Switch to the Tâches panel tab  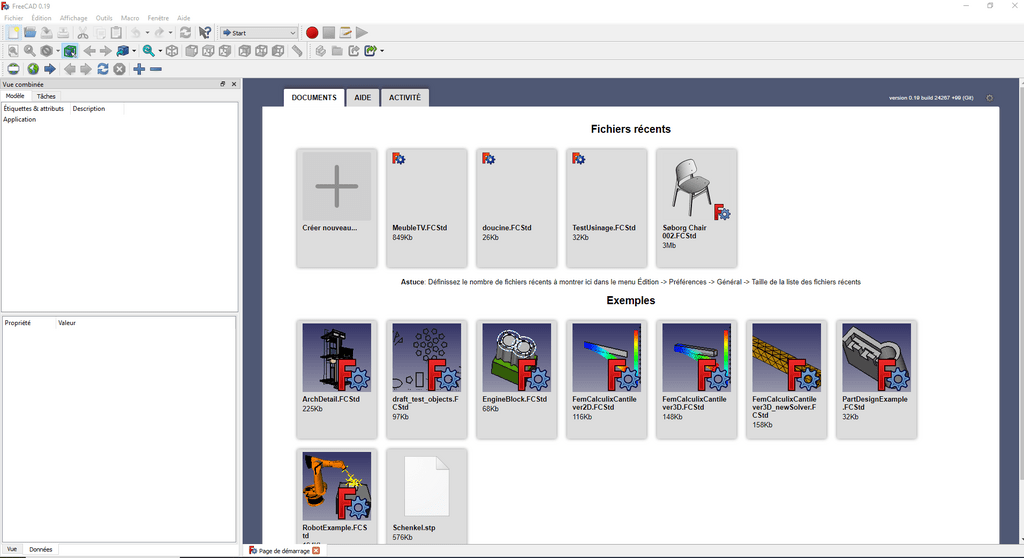pos(46,96)
